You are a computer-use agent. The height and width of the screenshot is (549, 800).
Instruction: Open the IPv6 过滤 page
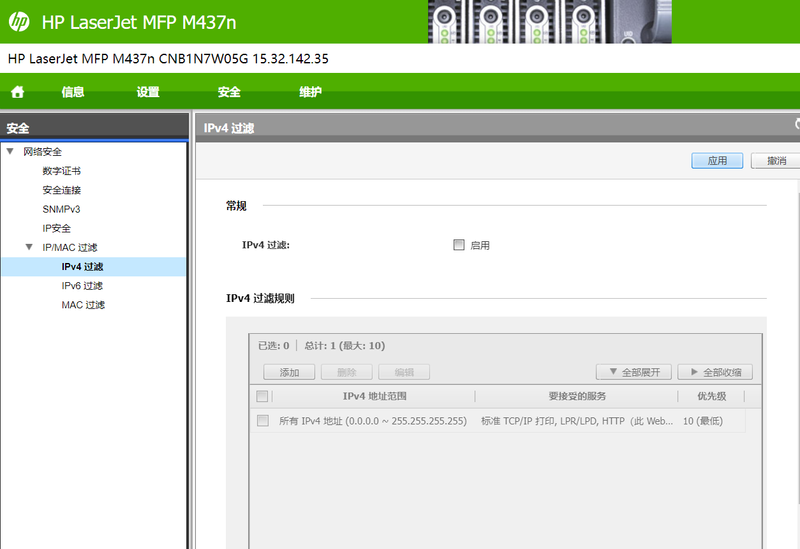[82, 286]
